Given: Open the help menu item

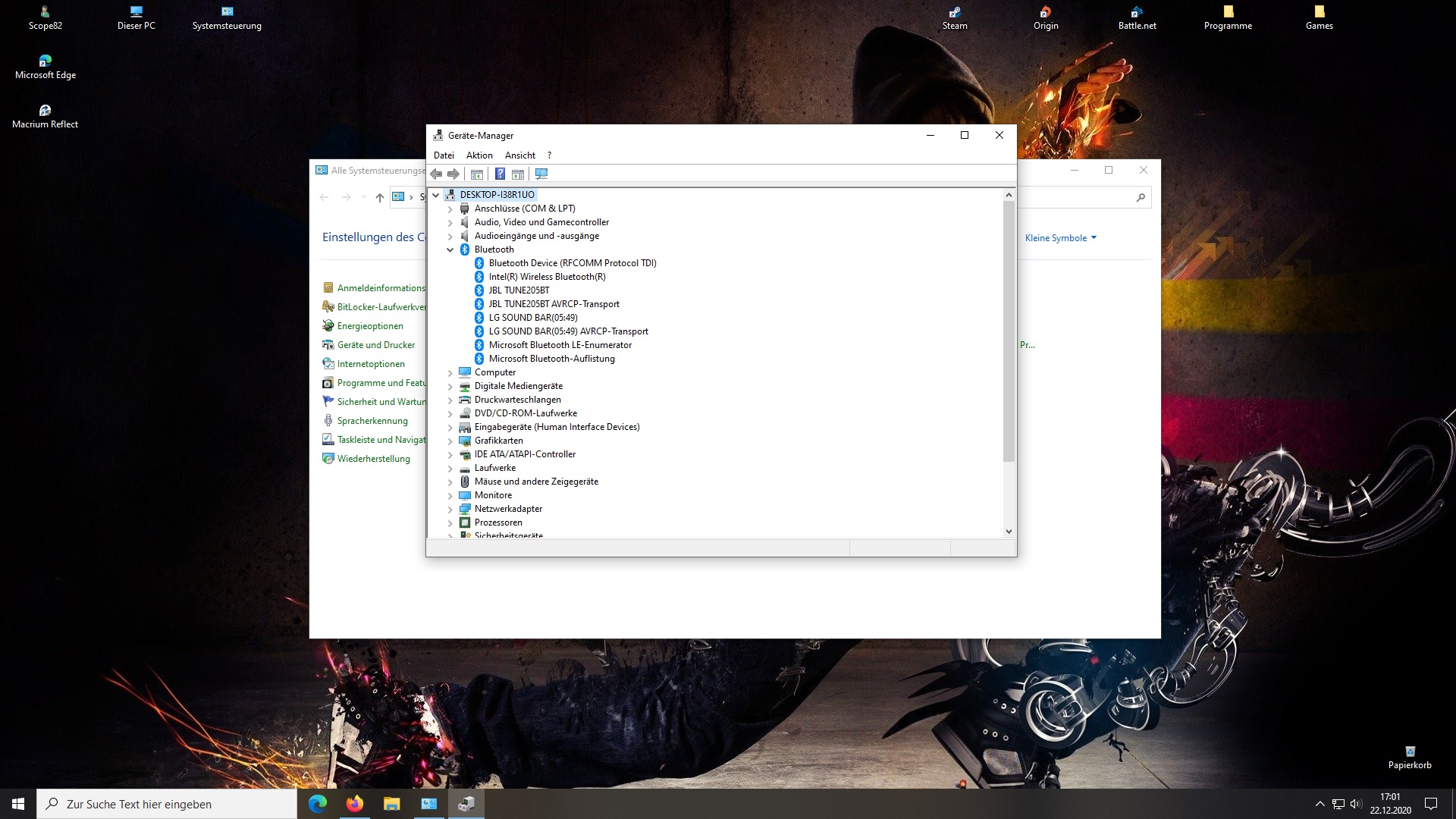Looking at the screenshot, I should 549,155.
